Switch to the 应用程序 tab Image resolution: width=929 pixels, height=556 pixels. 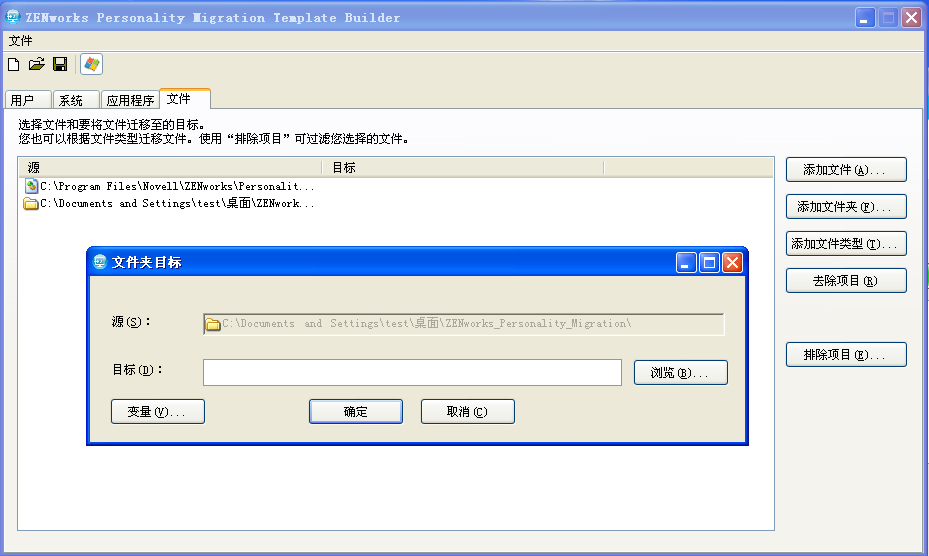point(130,100)
